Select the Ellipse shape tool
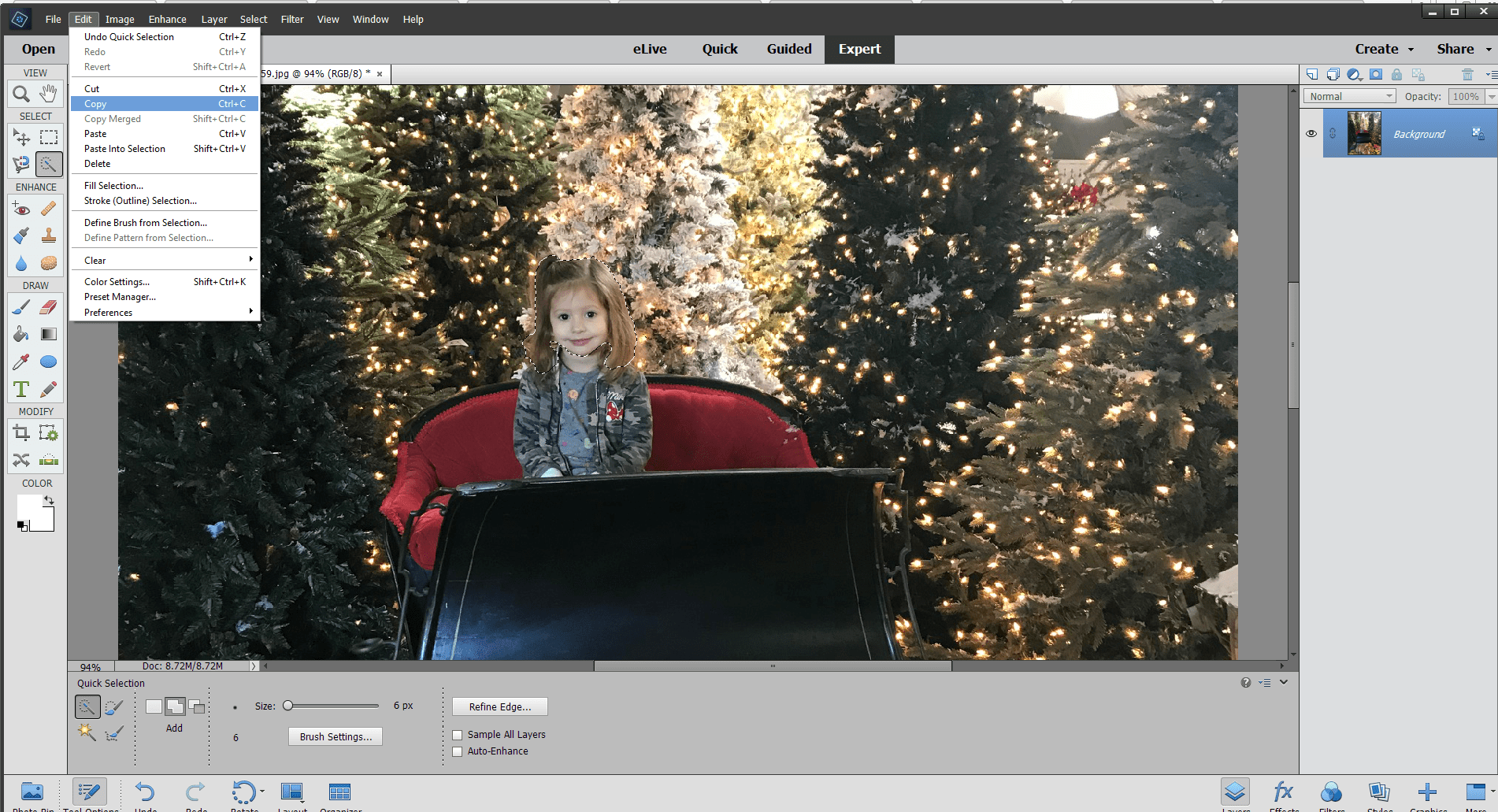 pyautogui.click(x=49, y=362)
